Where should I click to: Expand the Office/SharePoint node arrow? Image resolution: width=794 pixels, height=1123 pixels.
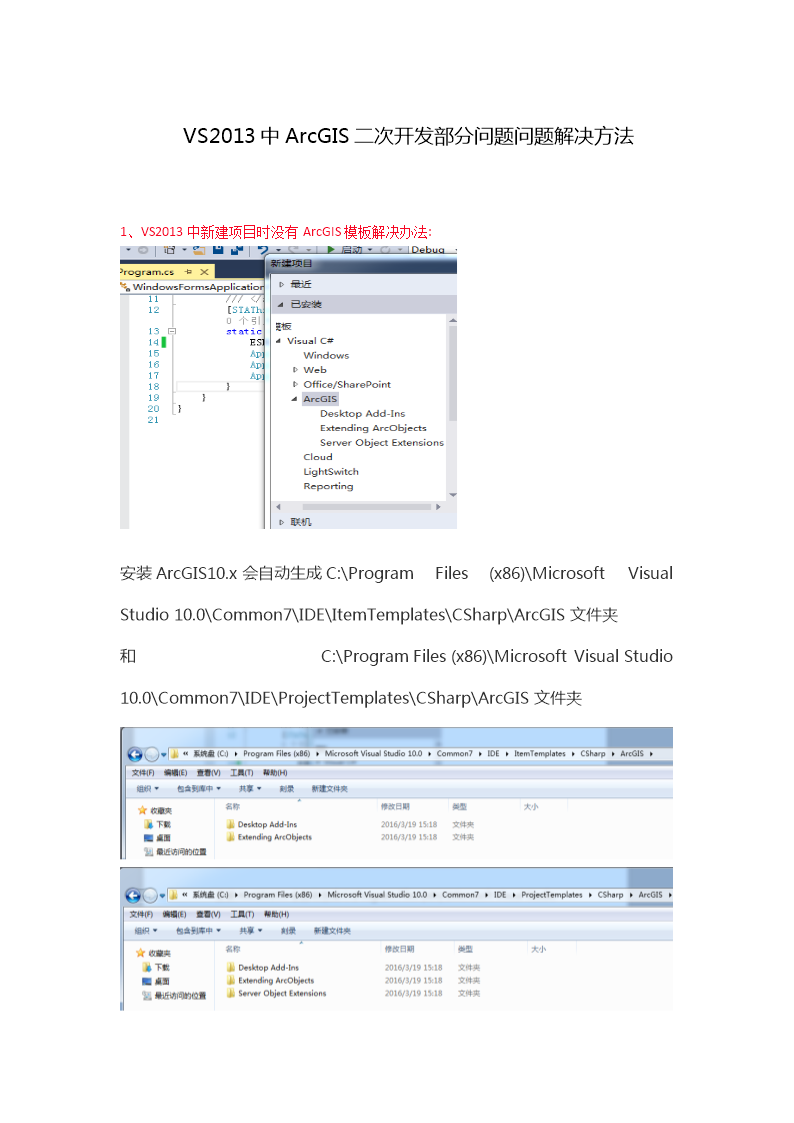[295, 385]
